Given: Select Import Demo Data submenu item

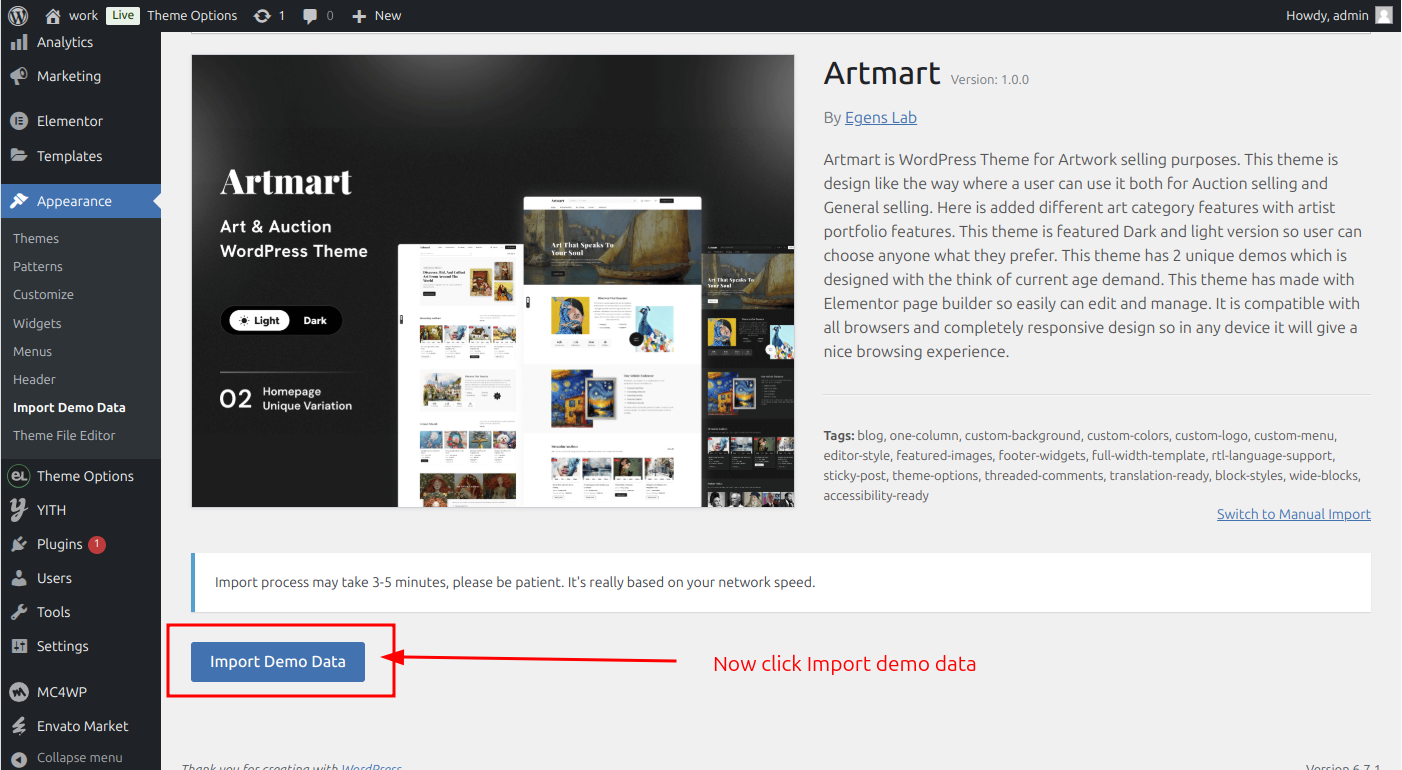Looking at the screenshot, I should (x=69, y=408).
